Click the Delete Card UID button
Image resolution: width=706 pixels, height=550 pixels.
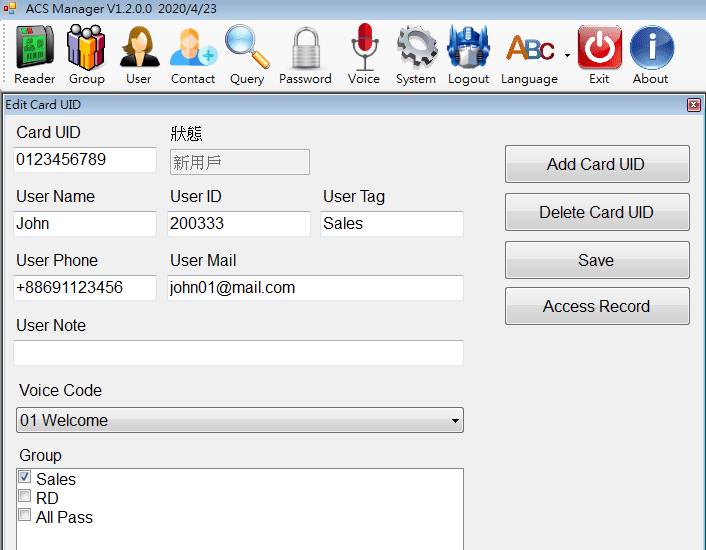click(597, 212)
